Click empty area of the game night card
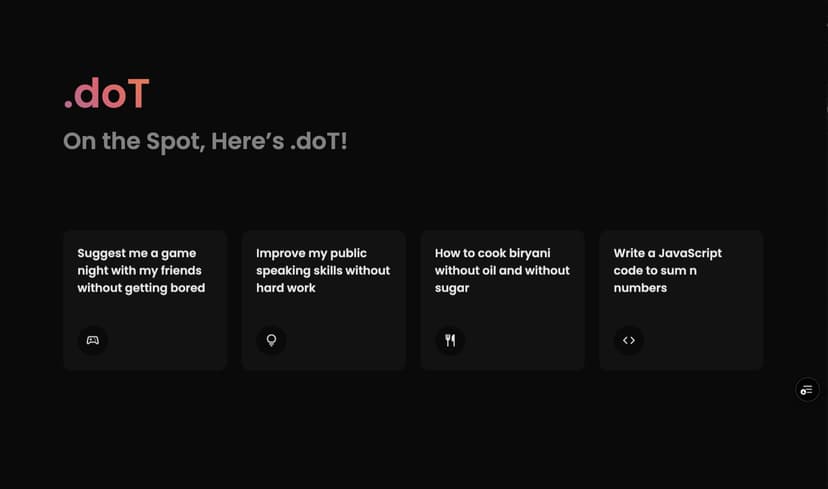 pos(169,340)
